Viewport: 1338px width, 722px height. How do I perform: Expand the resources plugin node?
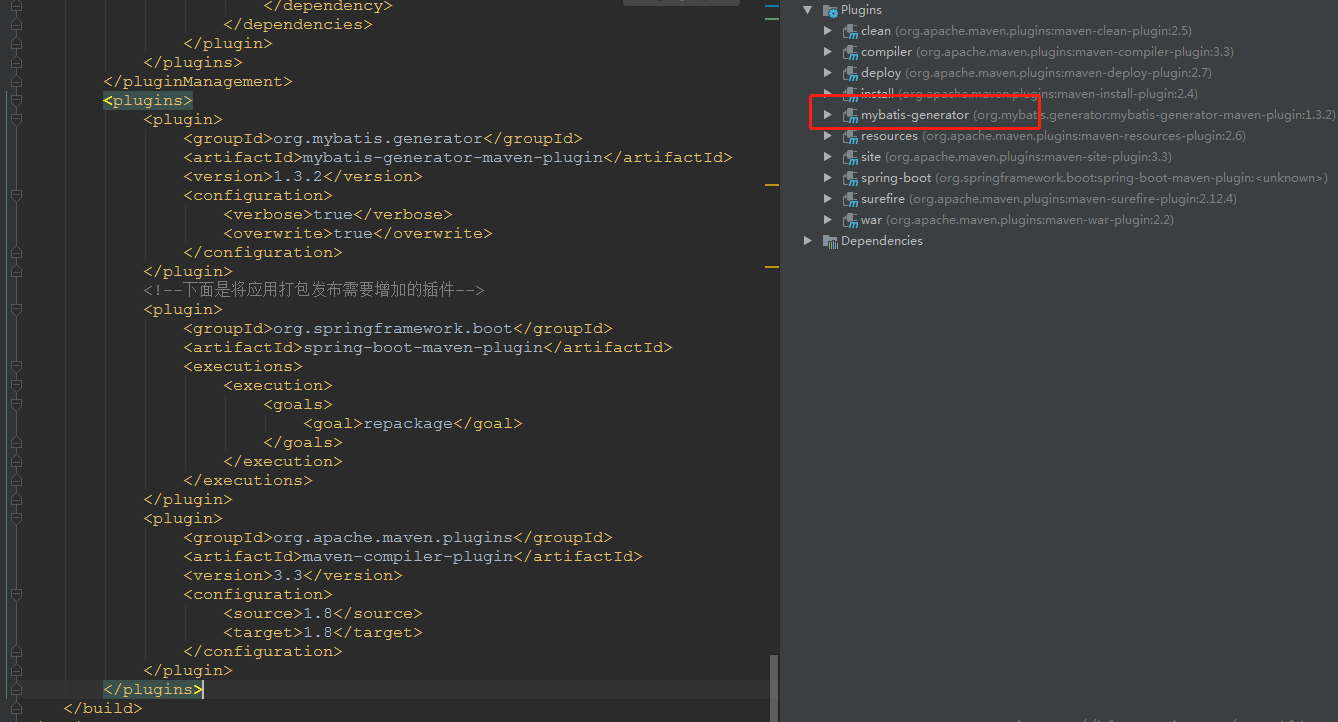point(827,136)
